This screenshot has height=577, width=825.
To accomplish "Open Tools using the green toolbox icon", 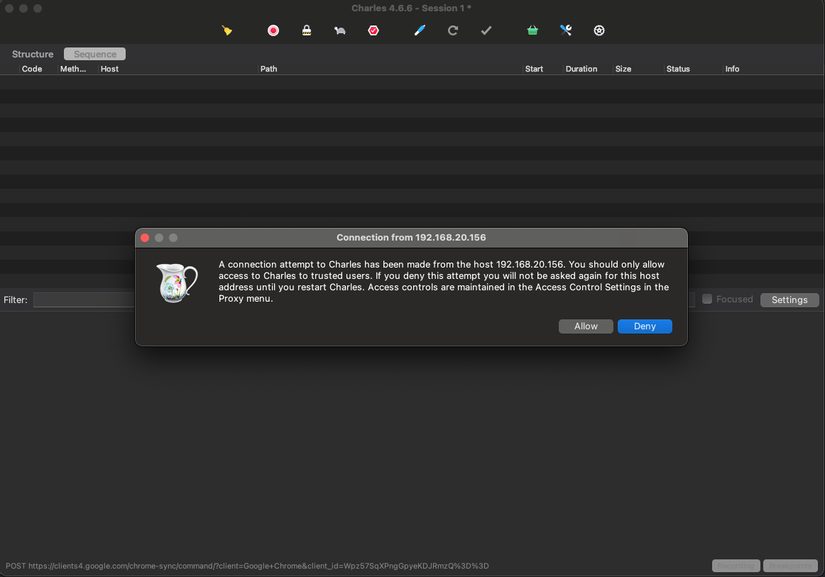I will click(x=532, y=30).
